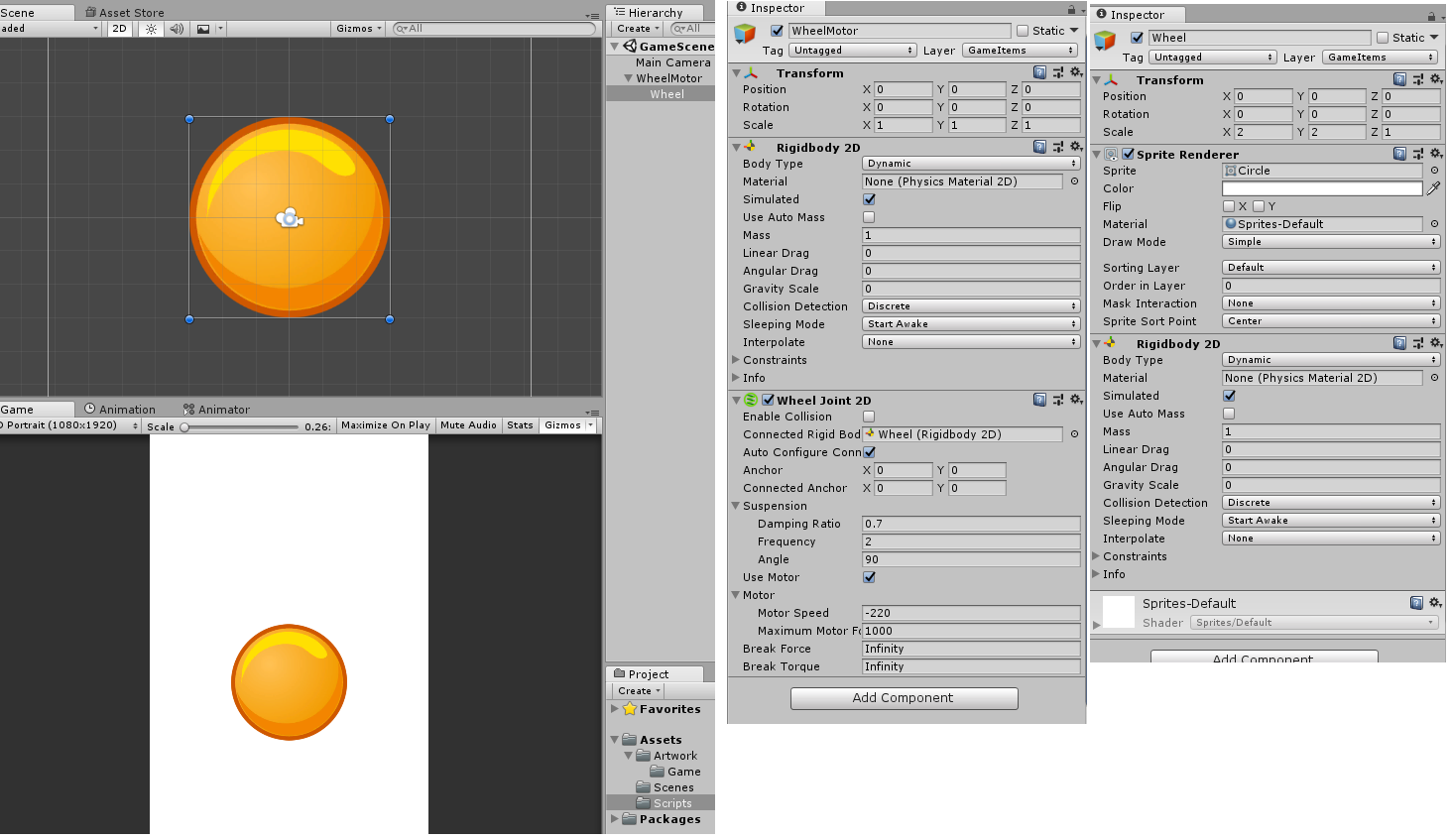Image resolution: width=1451 pixels, height=840 pixels.
Task: Open the Sprite Renderer Color swatch
Action: pyautogui.click(x=1322, y=188)
